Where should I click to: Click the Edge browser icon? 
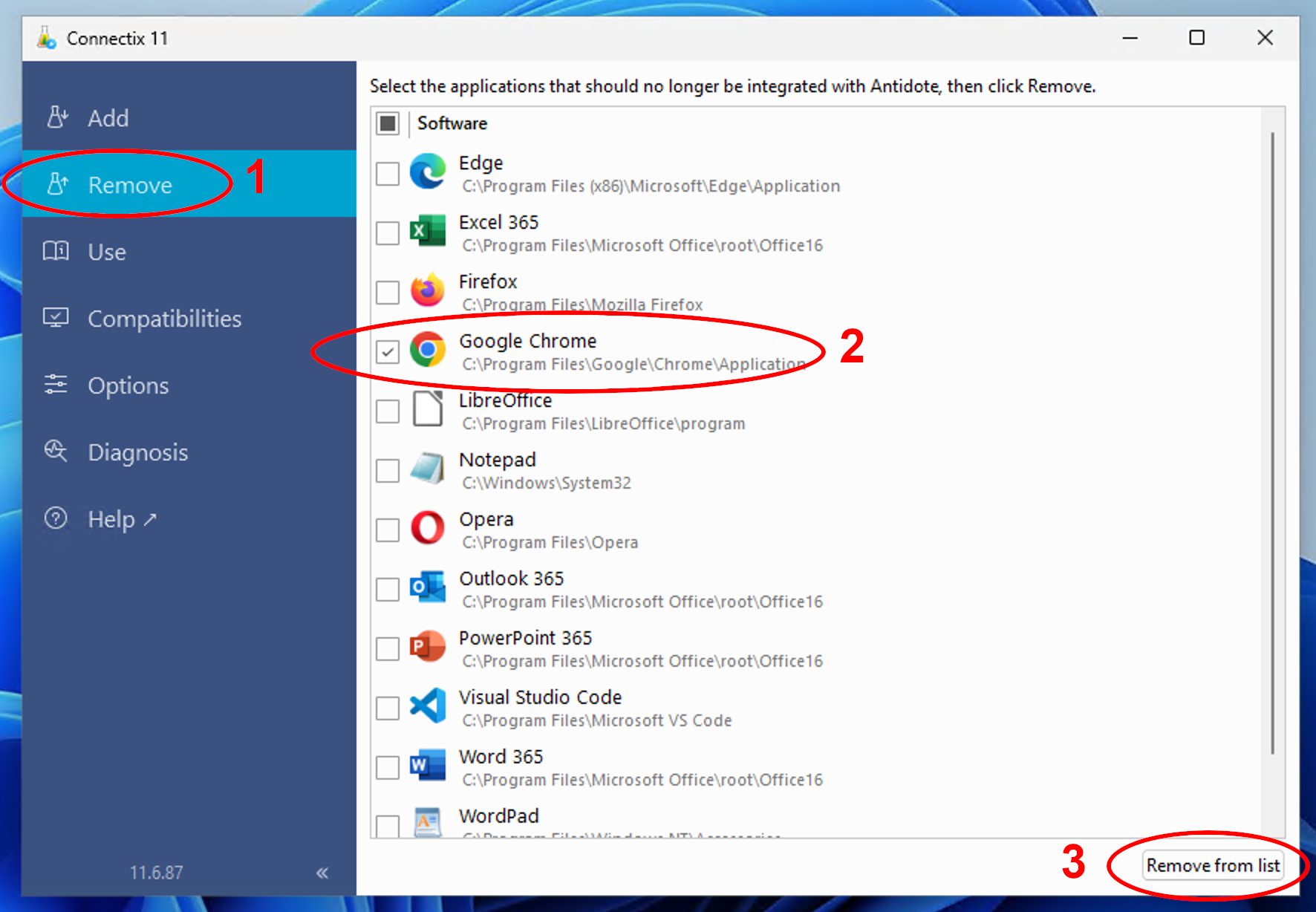coord(428,172)
